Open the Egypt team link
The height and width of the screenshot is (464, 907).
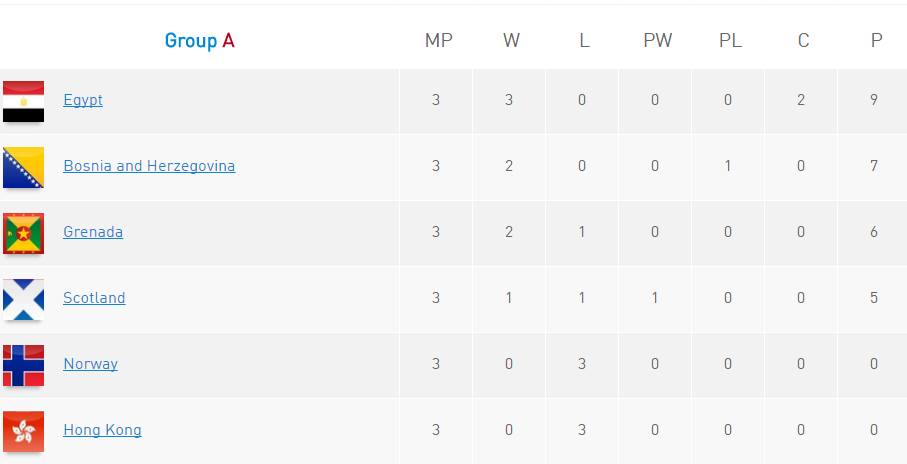[x=83, y=100]
